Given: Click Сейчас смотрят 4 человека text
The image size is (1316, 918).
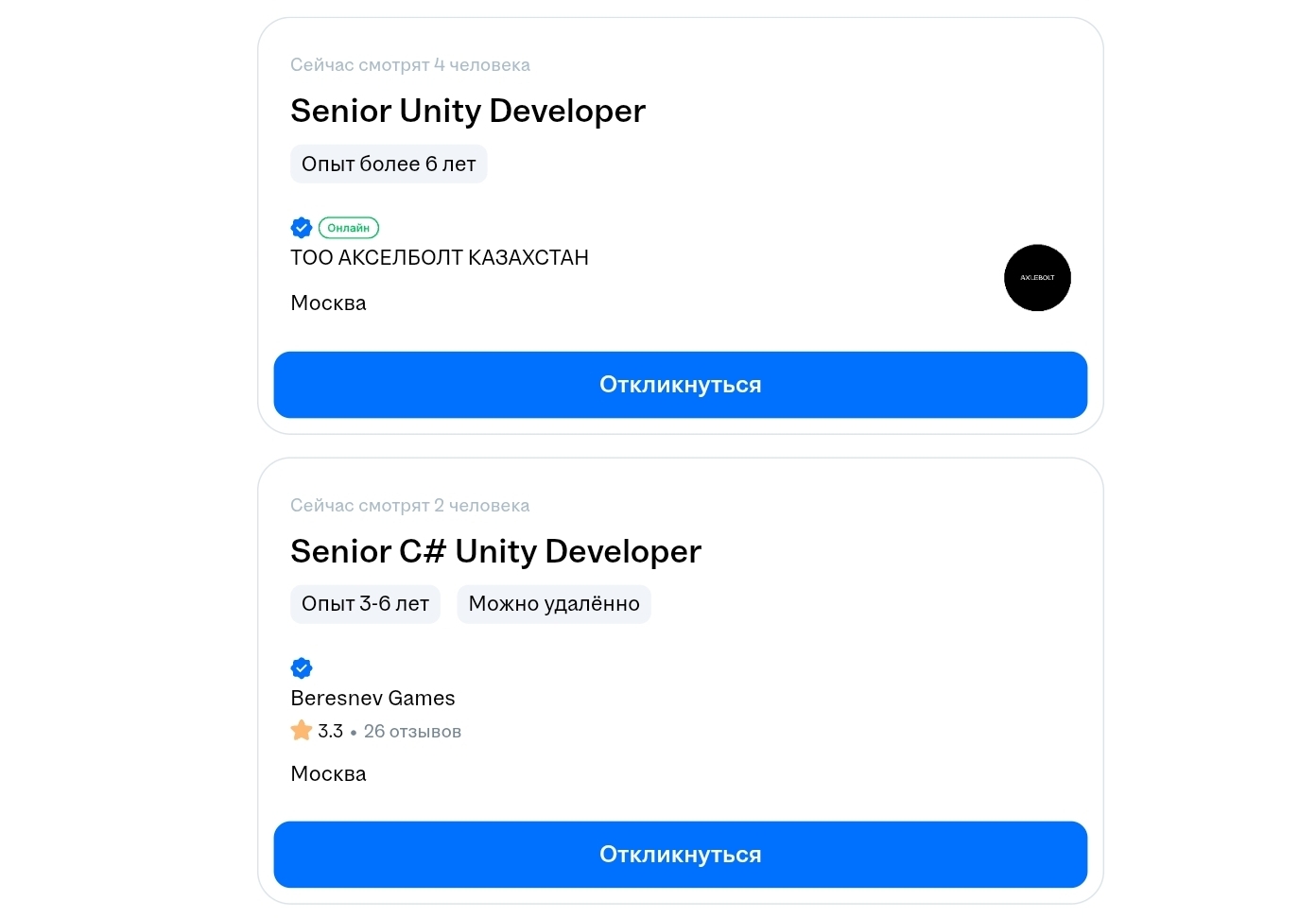Looking at the screenshot, I should [409, 65].
